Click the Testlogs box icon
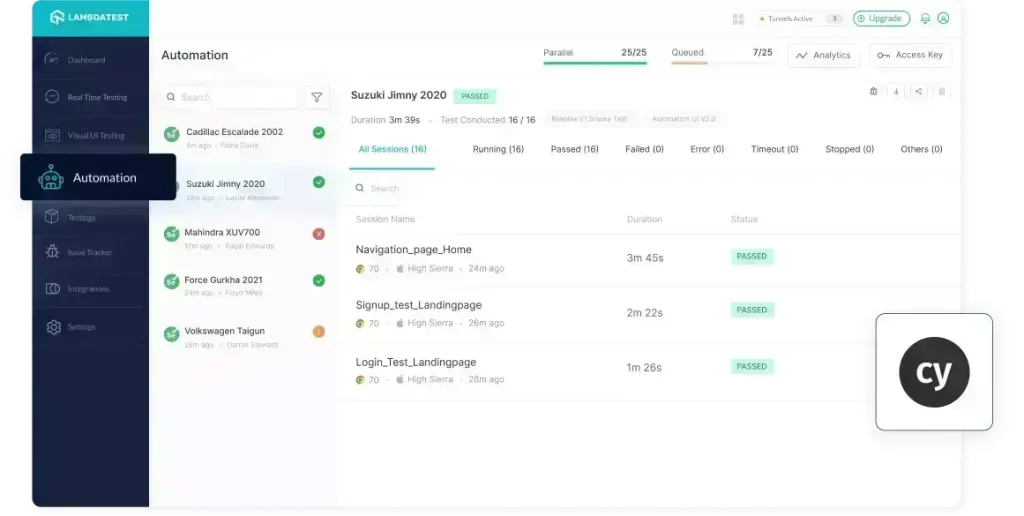1024x516 pixels. (52, 216)
